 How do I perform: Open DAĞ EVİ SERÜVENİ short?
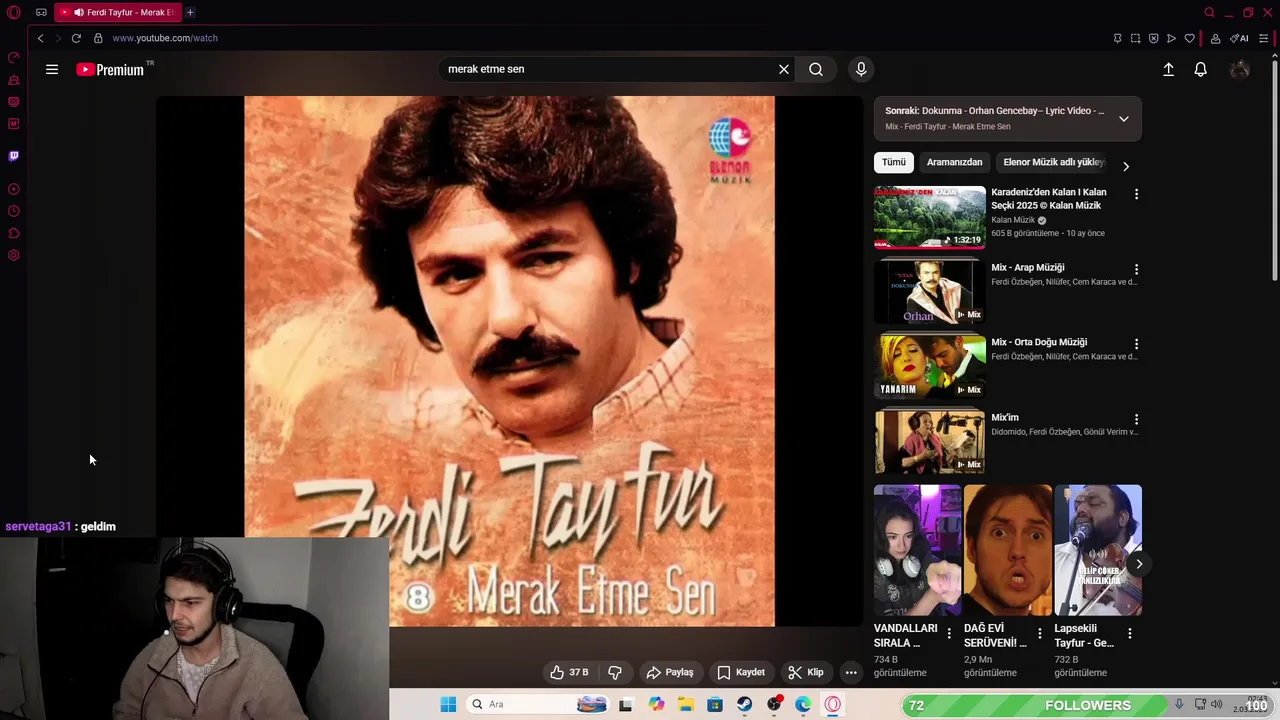[x=1008, y=550]
